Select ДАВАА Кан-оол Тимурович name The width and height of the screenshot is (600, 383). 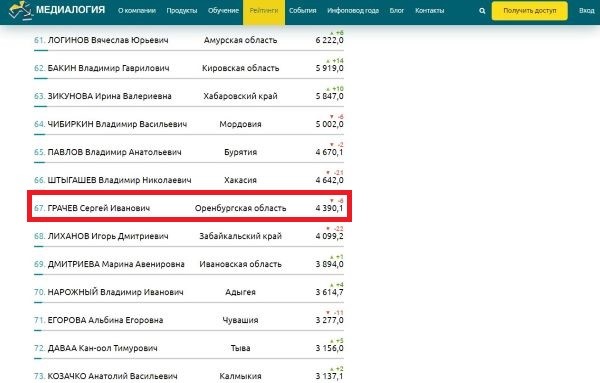pyautogui.click(x=103, y=348)
